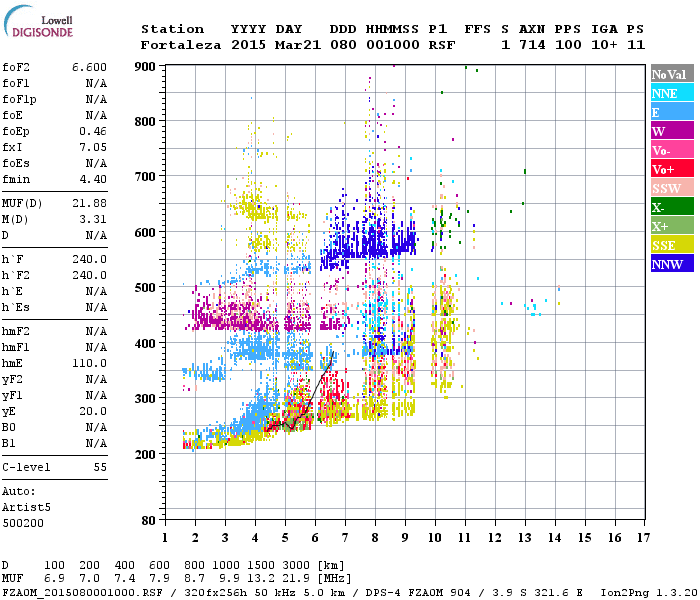Screen dimensions: 700x600
Task: Click the SSE yellow legend swatch
Action: (672, 244)
